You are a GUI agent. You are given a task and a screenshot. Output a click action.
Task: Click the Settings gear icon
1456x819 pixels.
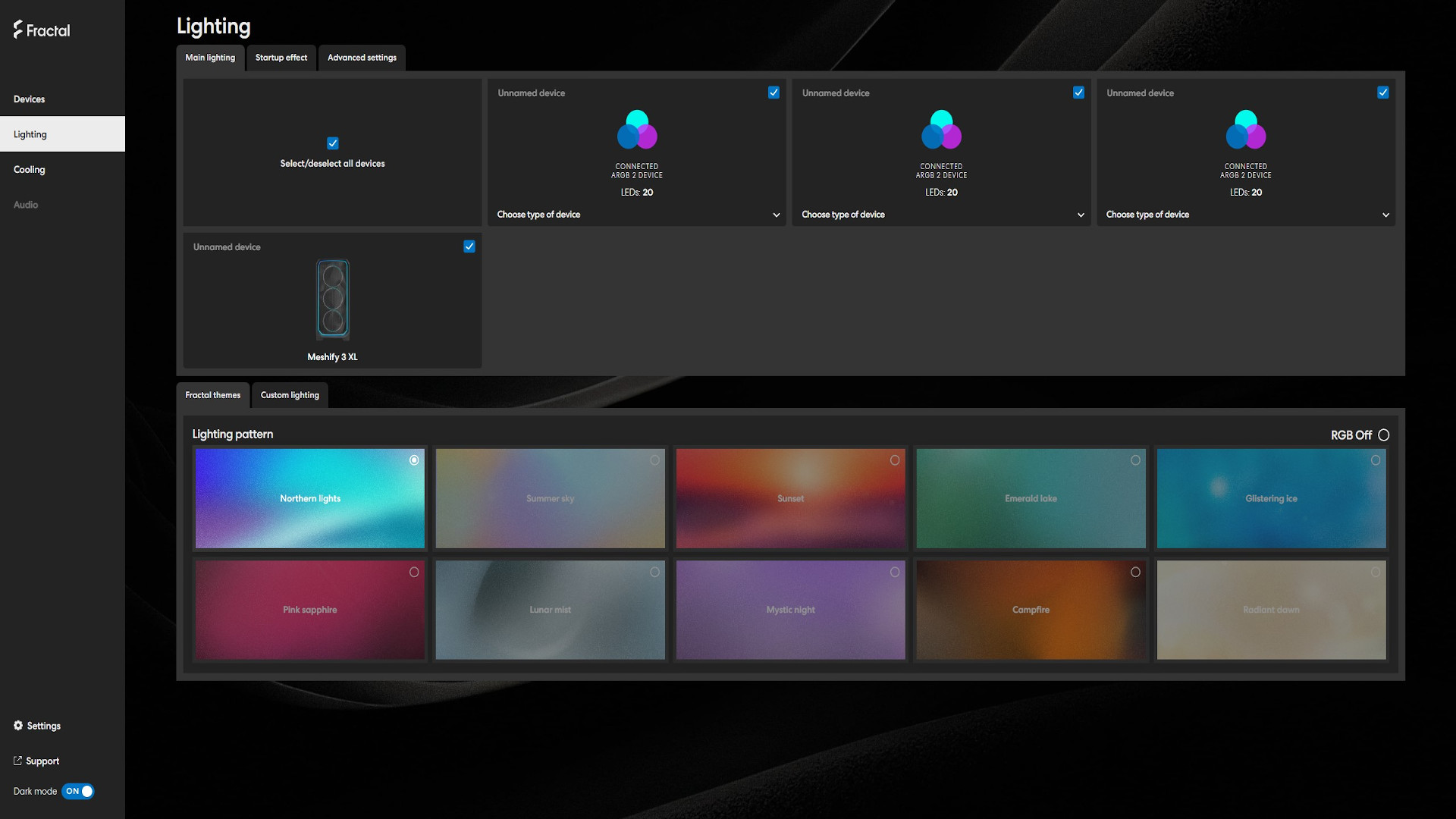pyautogui.click(x=18, y=726)
